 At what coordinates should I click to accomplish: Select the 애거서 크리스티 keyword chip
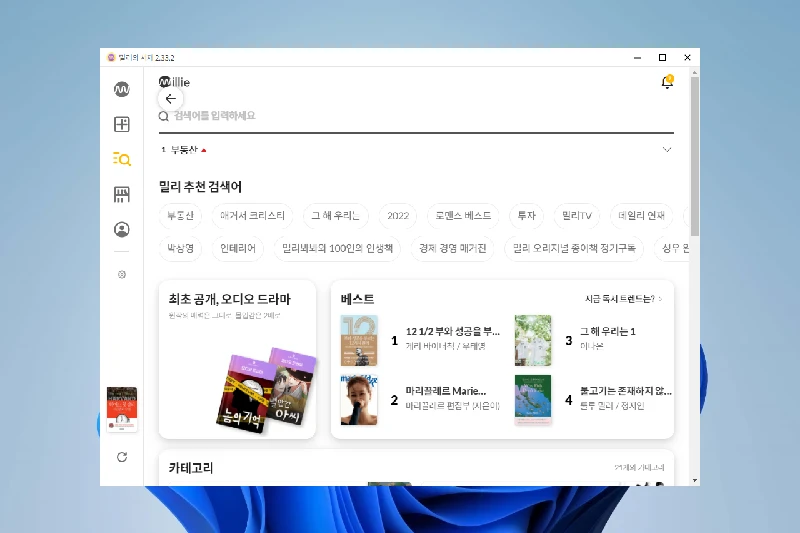point(252,216)
